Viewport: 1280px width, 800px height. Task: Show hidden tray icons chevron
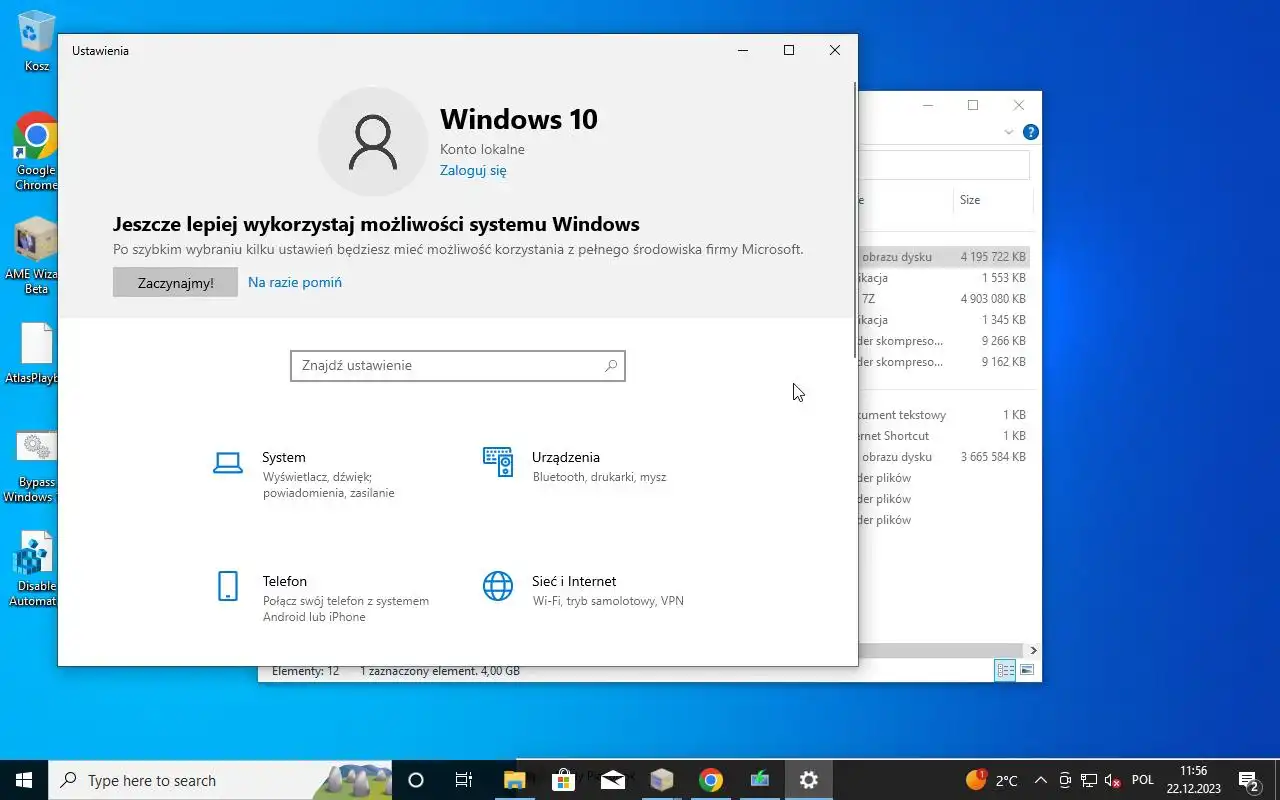coord(1041,780)
